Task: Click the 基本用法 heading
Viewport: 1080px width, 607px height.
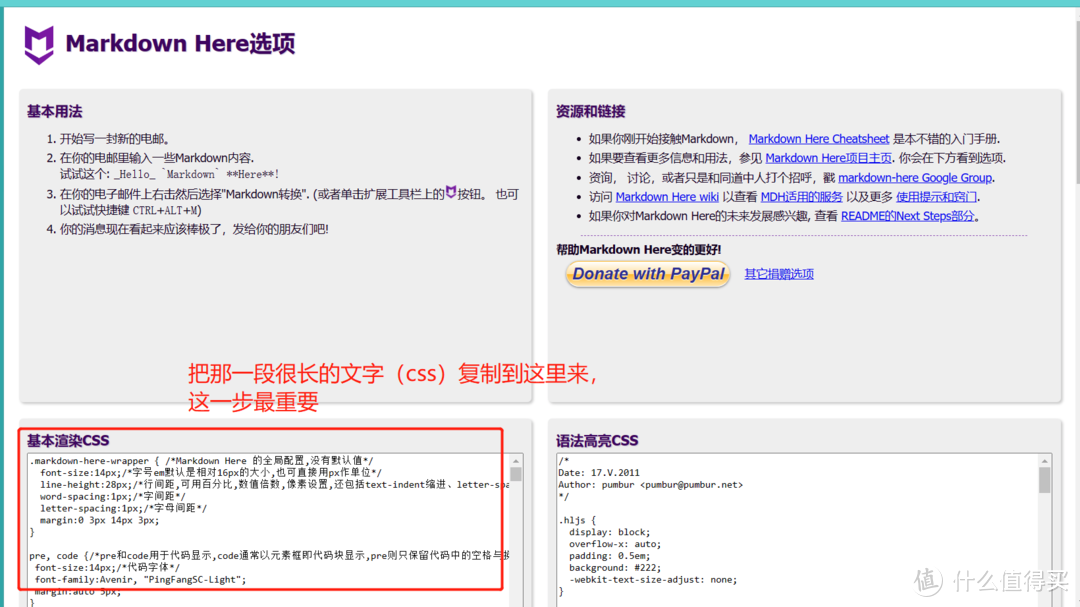Action: pyautogui.click(x=54, y=112)
